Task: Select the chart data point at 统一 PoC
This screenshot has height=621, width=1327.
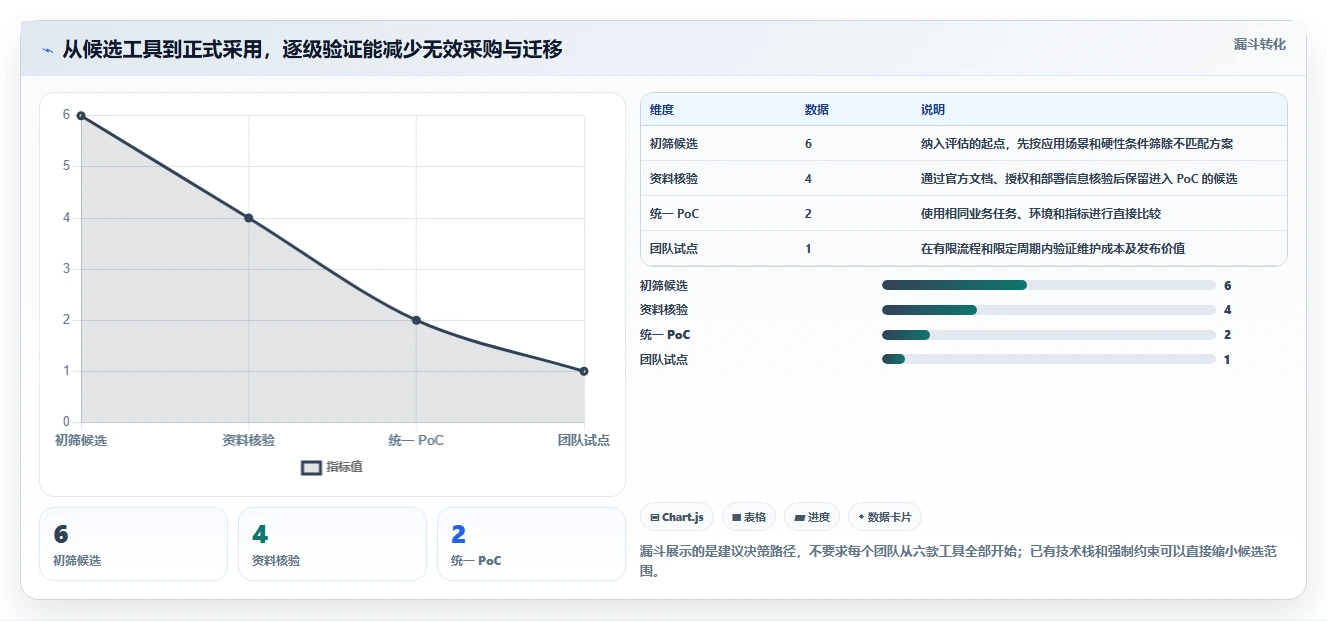Action: pyautogui.click(x=416, y=320)
